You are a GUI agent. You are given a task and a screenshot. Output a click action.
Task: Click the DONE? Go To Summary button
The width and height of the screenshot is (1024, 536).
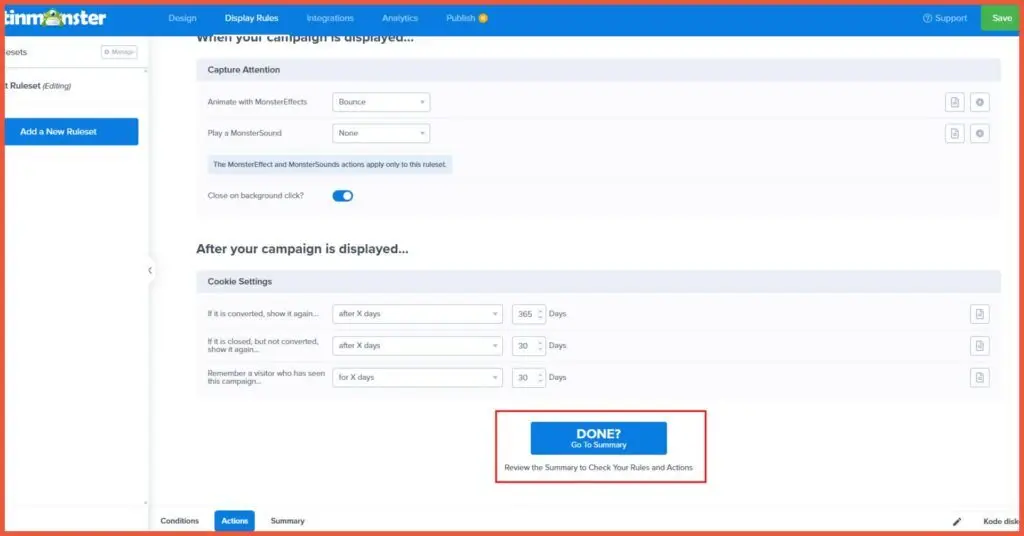click(598, 438)
